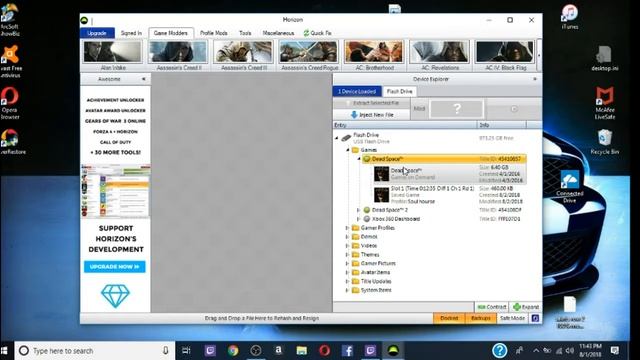The height and width of the screenshot is (360, 640).
Task: Click the Type here to search box
Action: [95, 351]
